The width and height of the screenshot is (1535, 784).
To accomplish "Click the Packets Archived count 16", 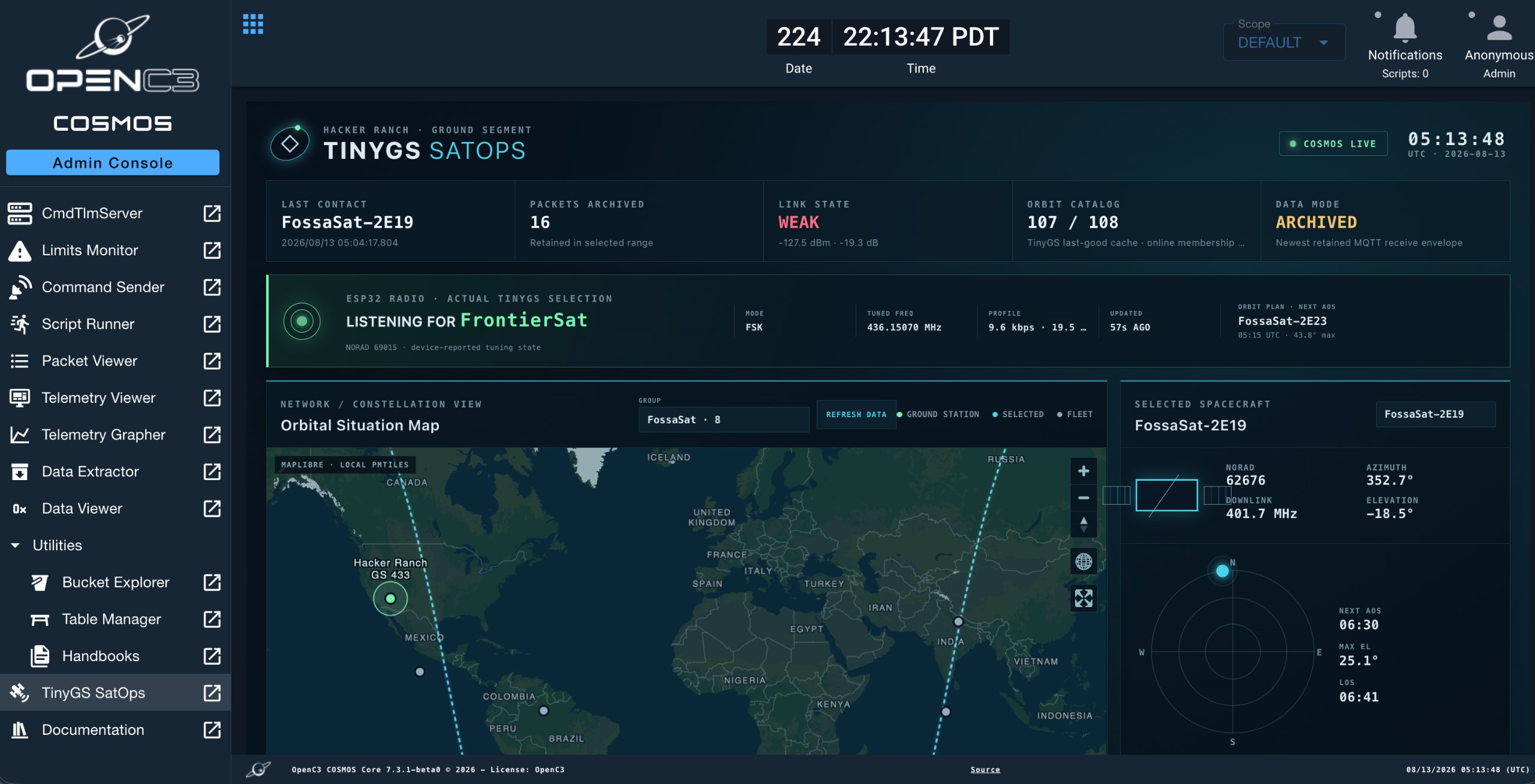I will 540,222.
